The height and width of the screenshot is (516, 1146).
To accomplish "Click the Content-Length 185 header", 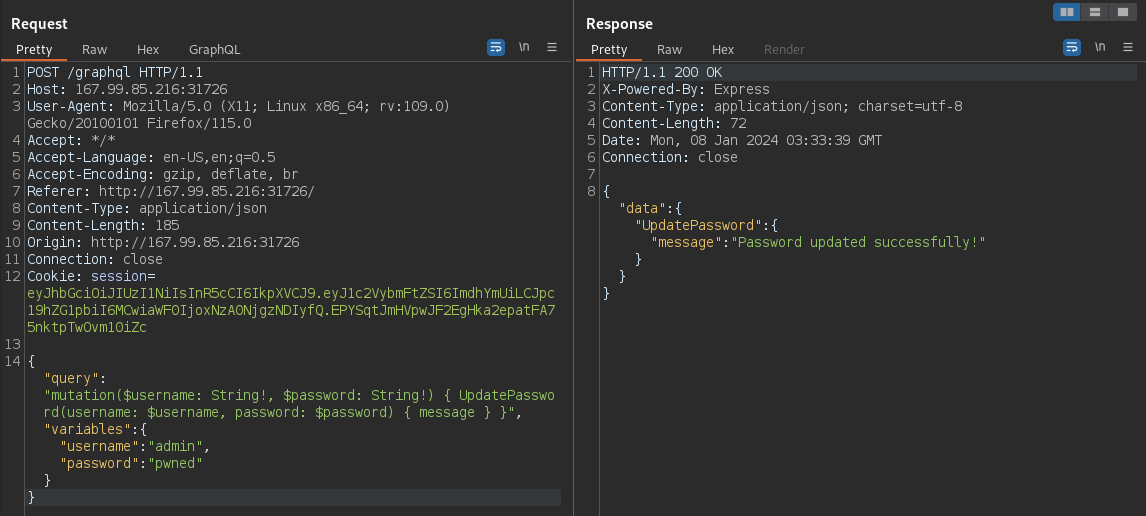I will click(103, 225).
